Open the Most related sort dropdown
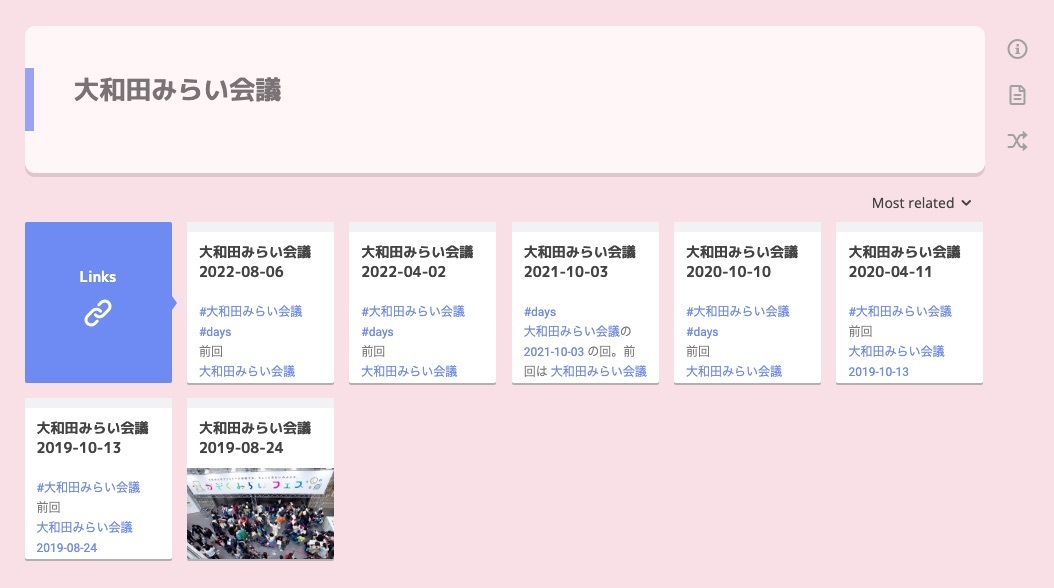This screenshot has height=588, width=1054. coord(921,203)
